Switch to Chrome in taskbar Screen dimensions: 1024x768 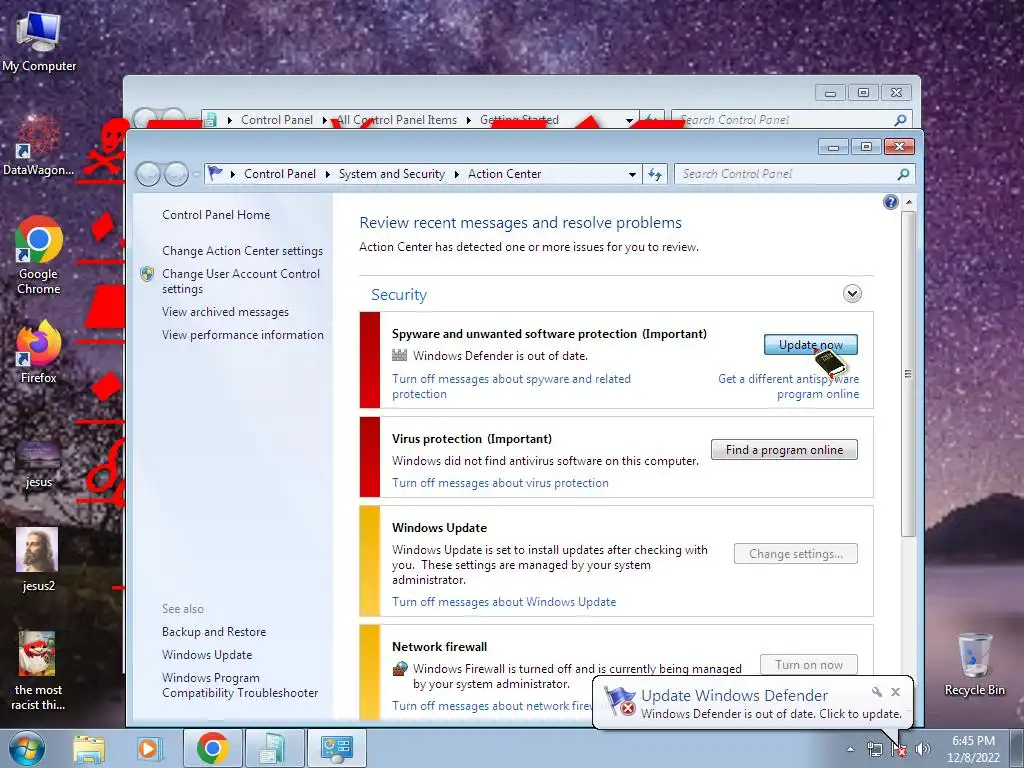point(212,748)
